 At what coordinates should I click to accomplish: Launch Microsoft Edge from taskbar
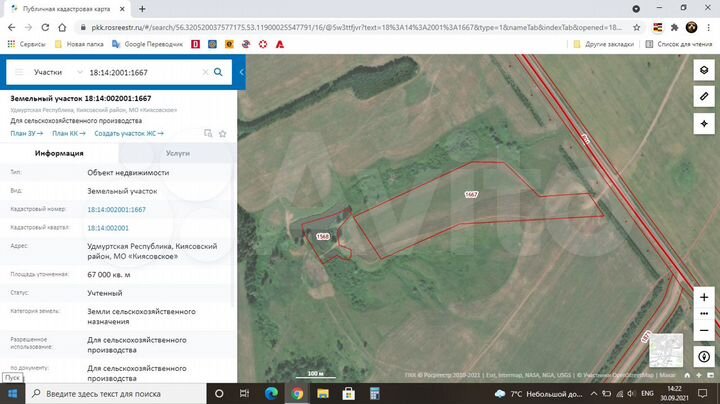coord(271,394)
